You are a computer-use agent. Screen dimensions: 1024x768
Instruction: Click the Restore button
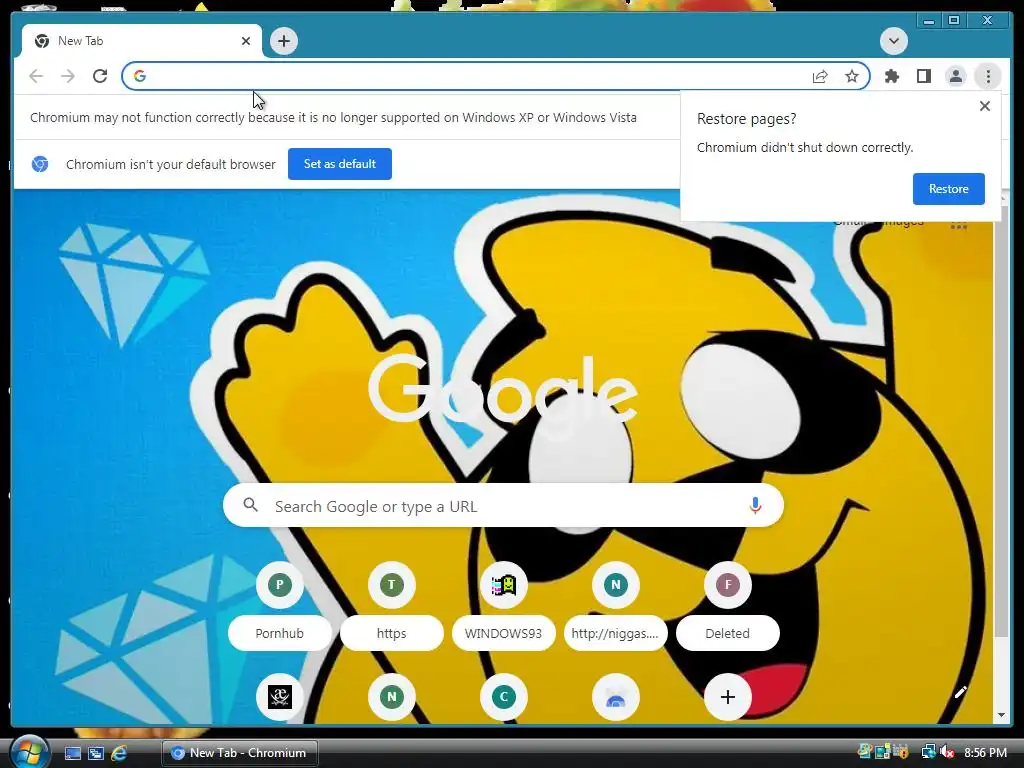(948, 189)
